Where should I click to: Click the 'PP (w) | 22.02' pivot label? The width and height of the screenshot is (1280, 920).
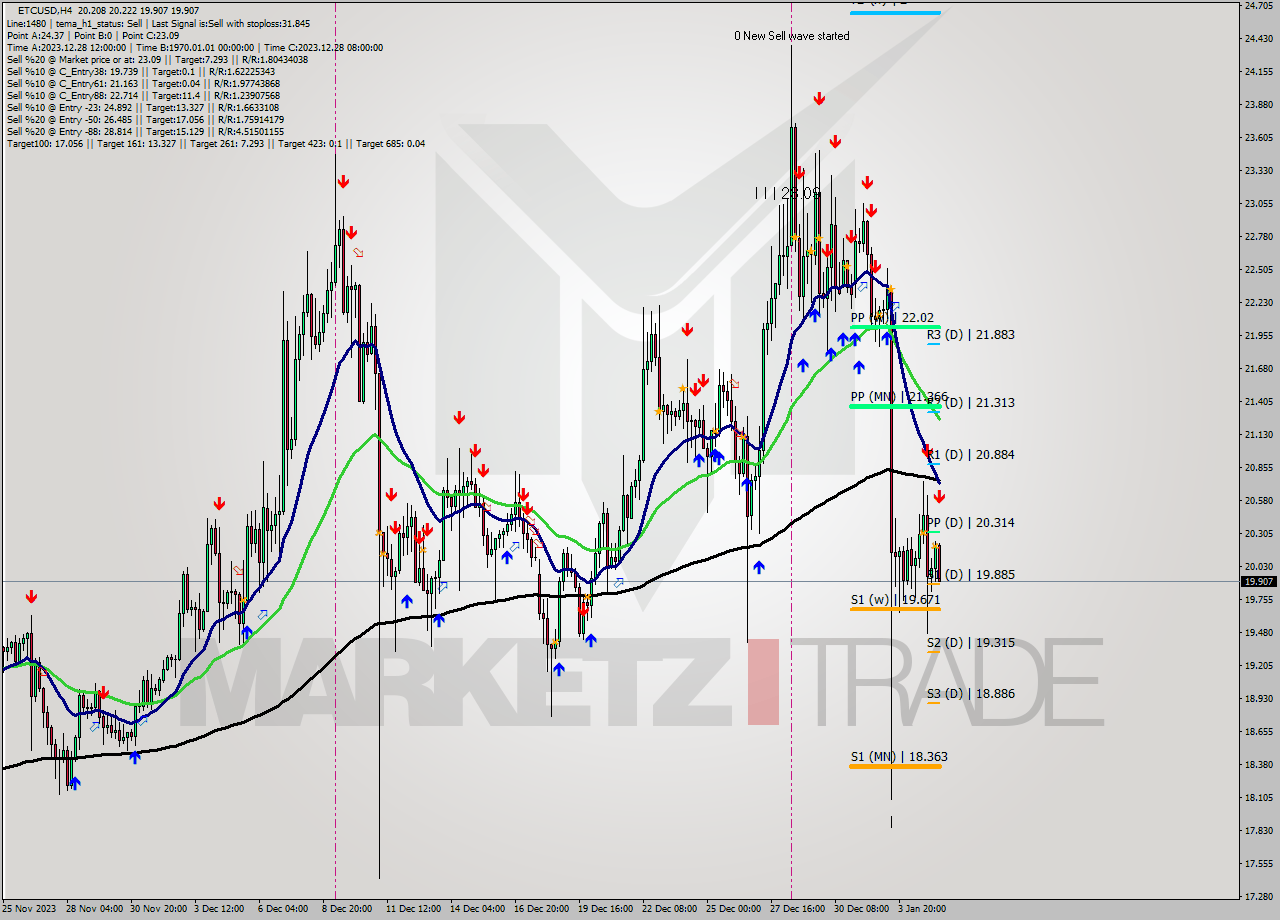(892, 318)
